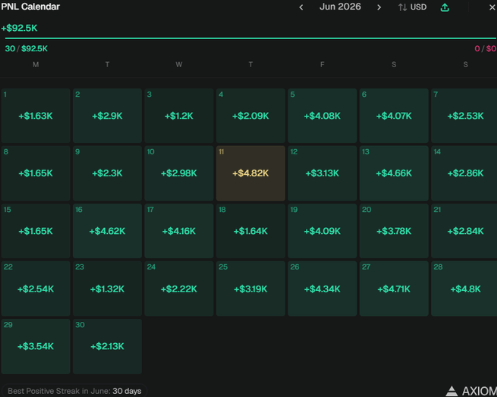The image size is (497, 397).
Task: Select day 14 cell with +$2.86K
Action: point(464,173)
